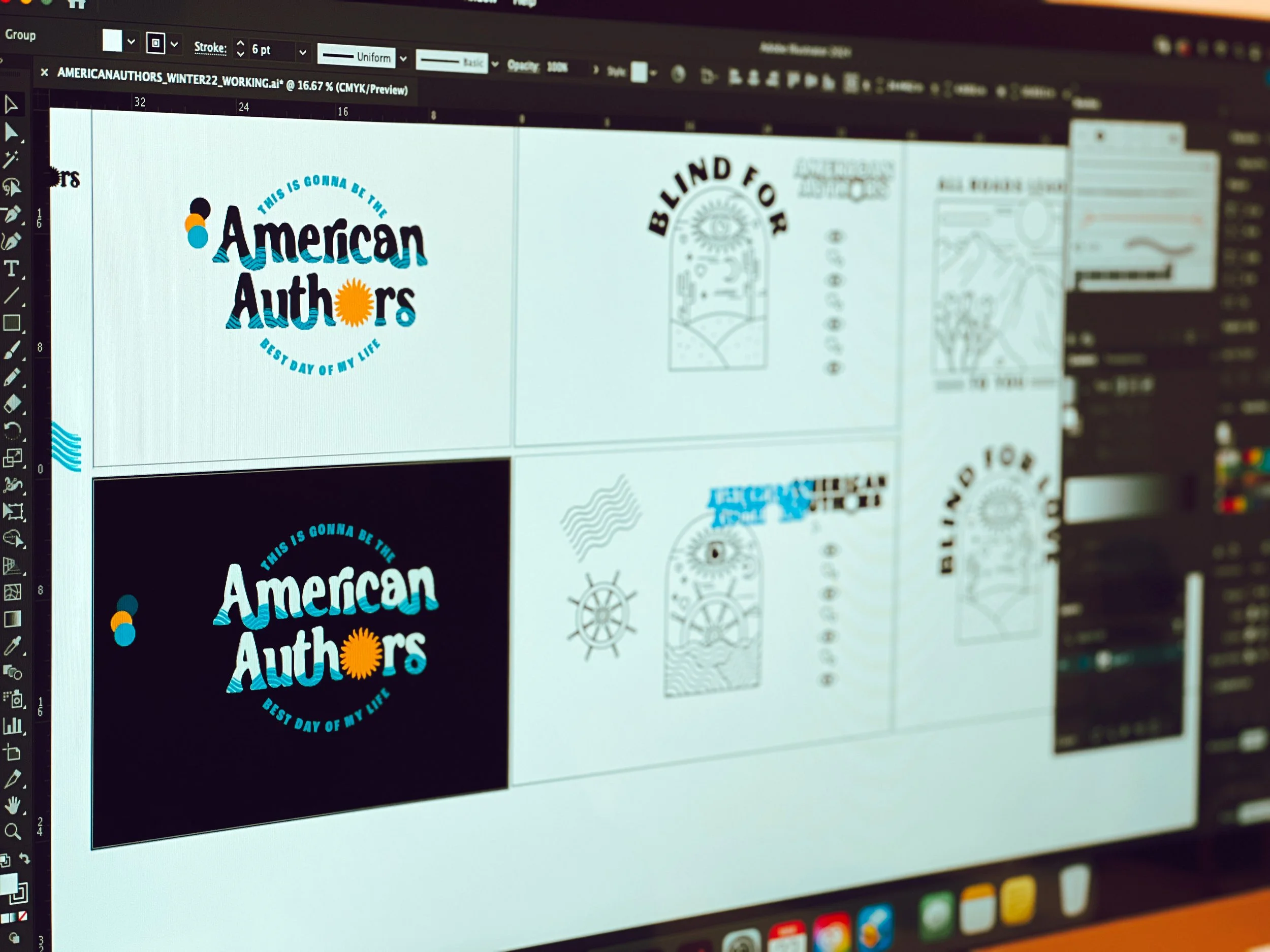Image resolution: width=1270 pixels, height=952 pixels.
Task: Select the Direct Selection tool
Action: (x=11, y=133)
